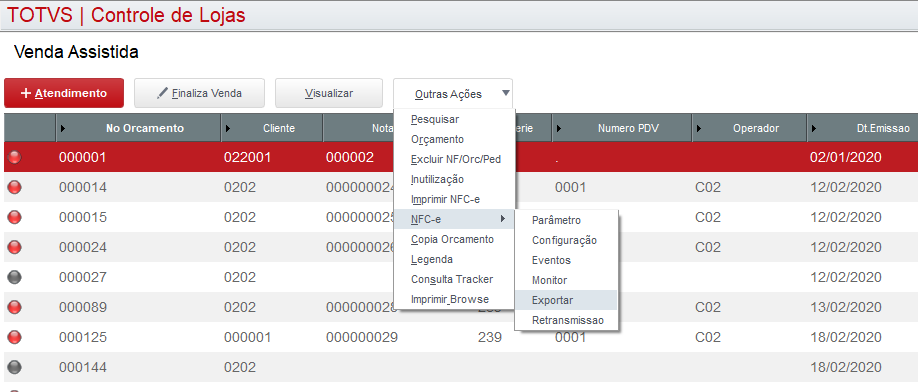Click the red status icon of row 000024

(x=15, y=247)
